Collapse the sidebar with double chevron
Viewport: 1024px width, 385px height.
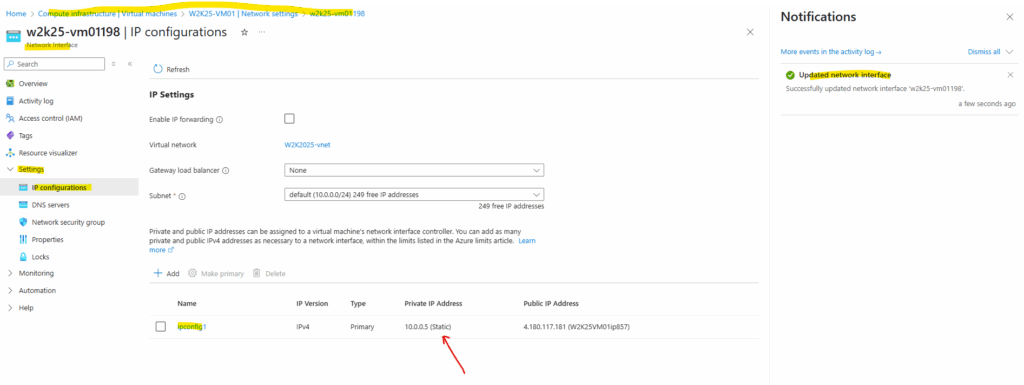pos(129,64)
